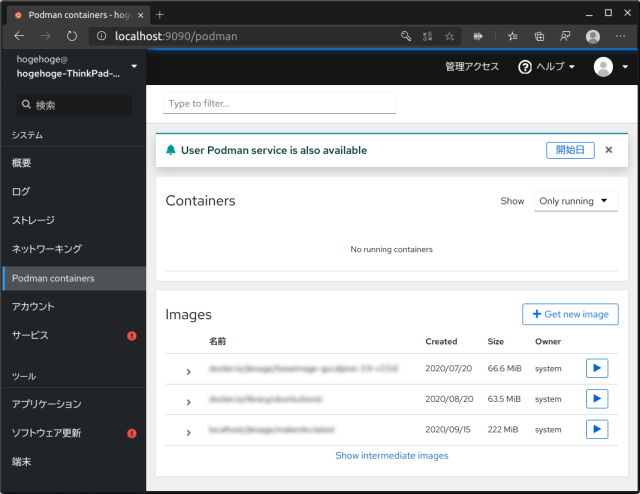Run the first image with play button
The image size is (640, 494).
596,369
